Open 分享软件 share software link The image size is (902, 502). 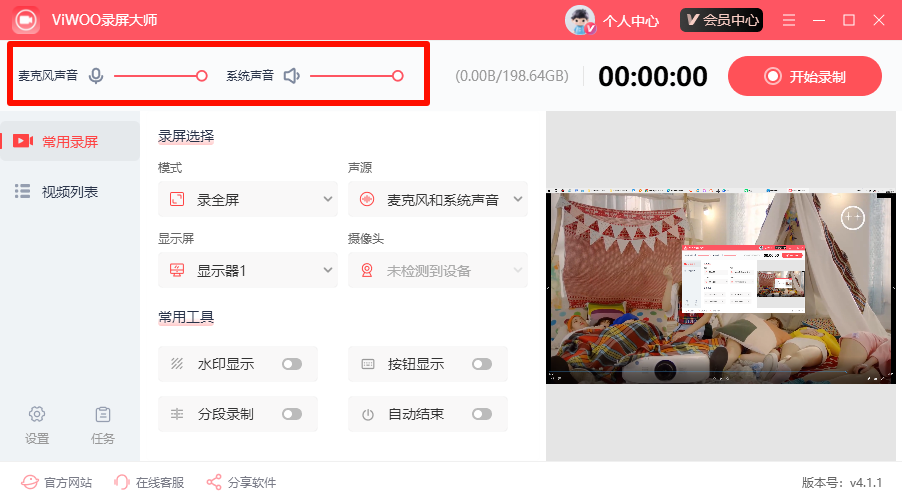241,482
